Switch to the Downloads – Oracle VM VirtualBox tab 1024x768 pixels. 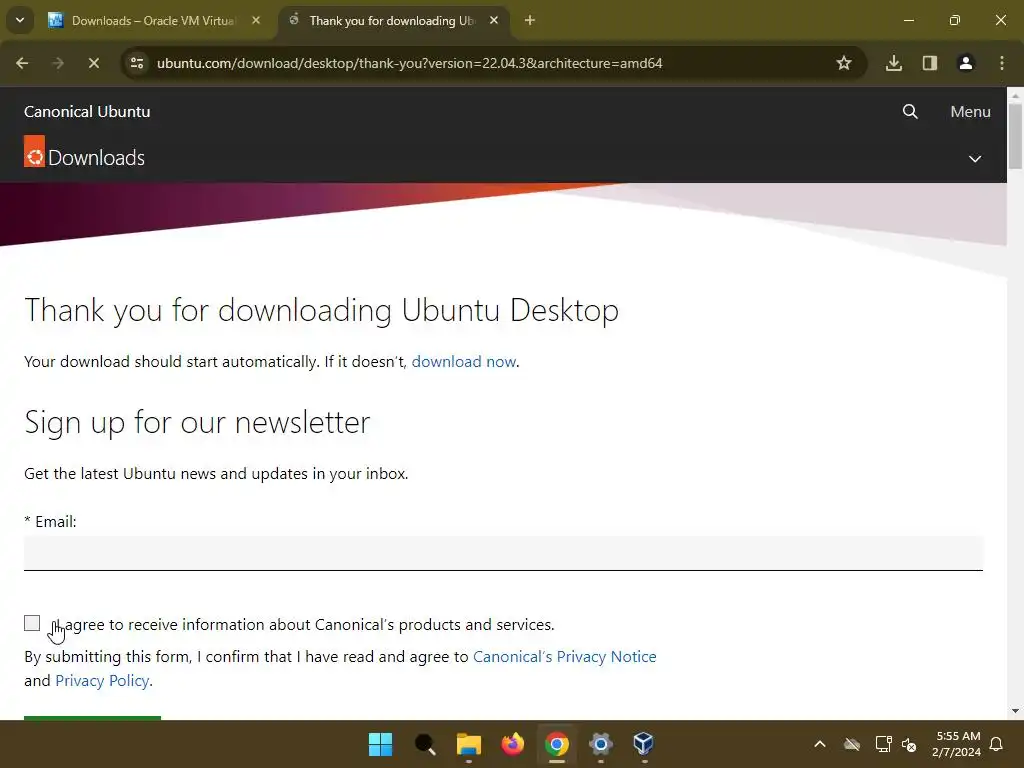point(151,20)
